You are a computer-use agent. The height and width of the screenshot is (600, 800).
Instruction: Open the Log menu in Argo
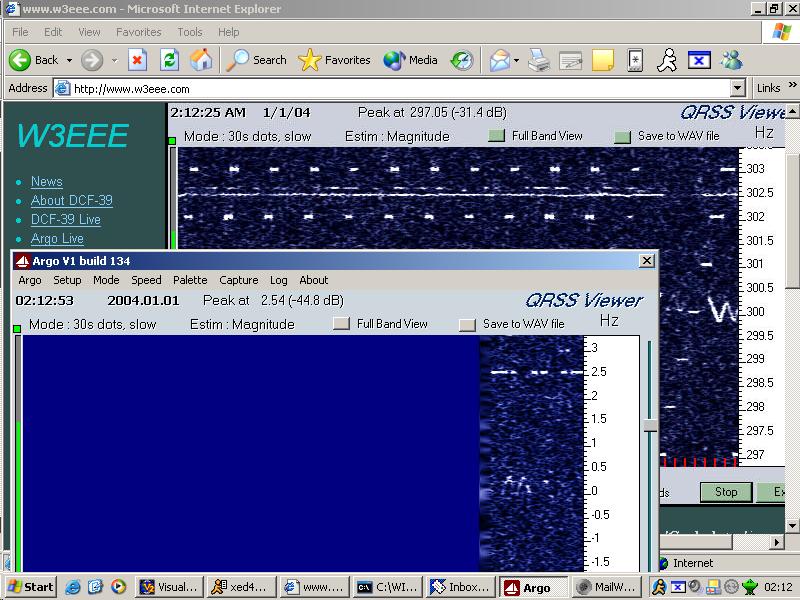279,280
